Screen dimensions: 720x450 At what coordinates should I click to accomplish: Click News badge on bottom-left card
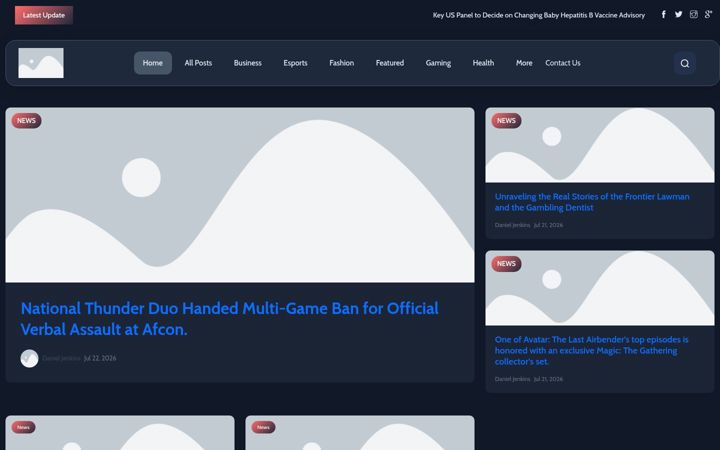[x=23, y=427]
